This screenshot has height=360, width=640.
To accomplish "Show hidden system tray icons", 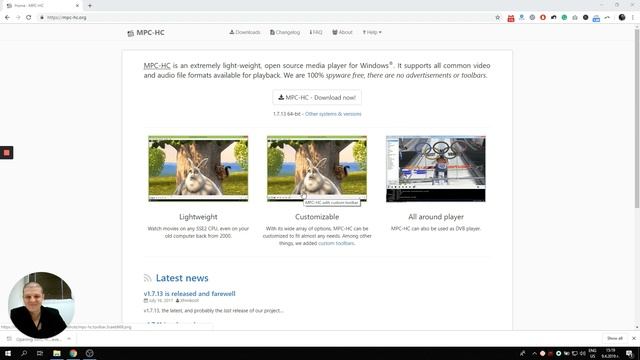I will (x=534, y=353).
